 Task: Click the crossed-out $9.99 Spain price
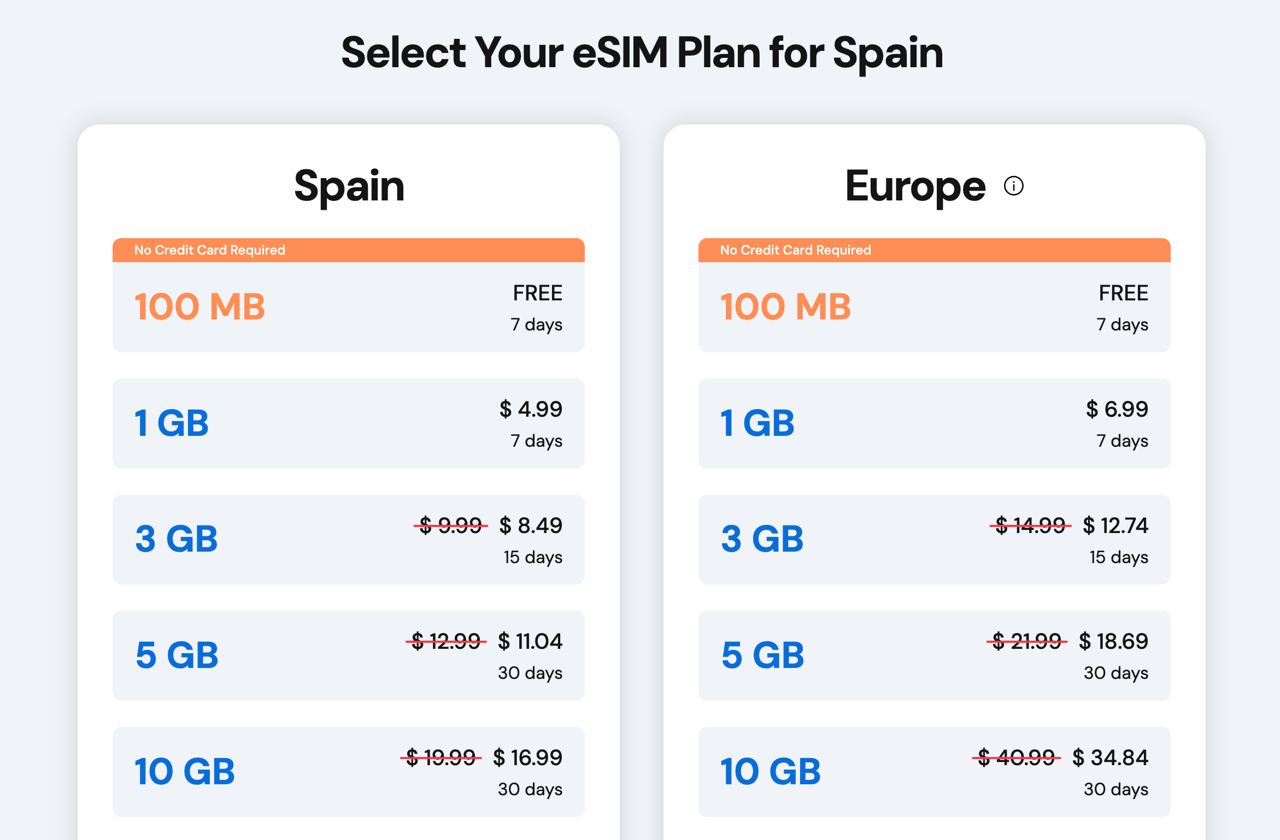pos(451,525)
